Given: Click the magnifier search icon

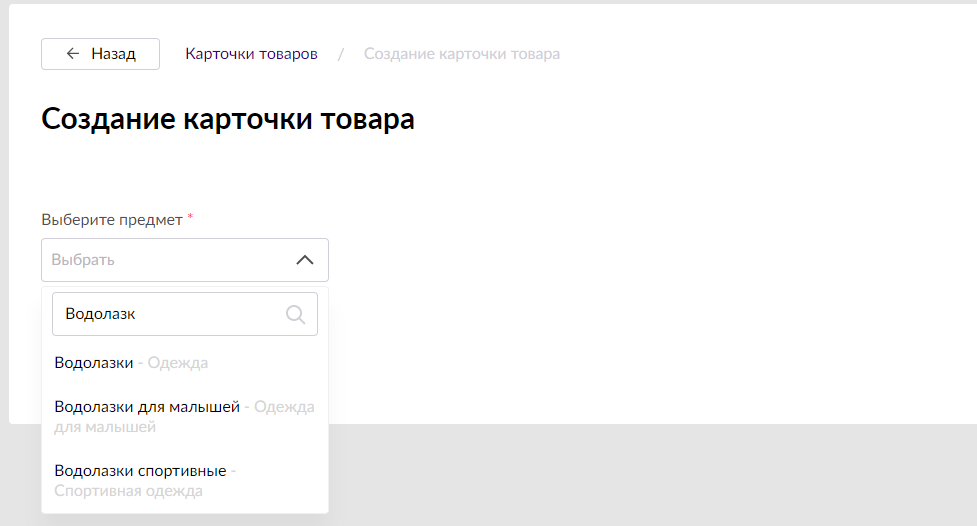Looking at the screenshot, I should tap(295, 314).
